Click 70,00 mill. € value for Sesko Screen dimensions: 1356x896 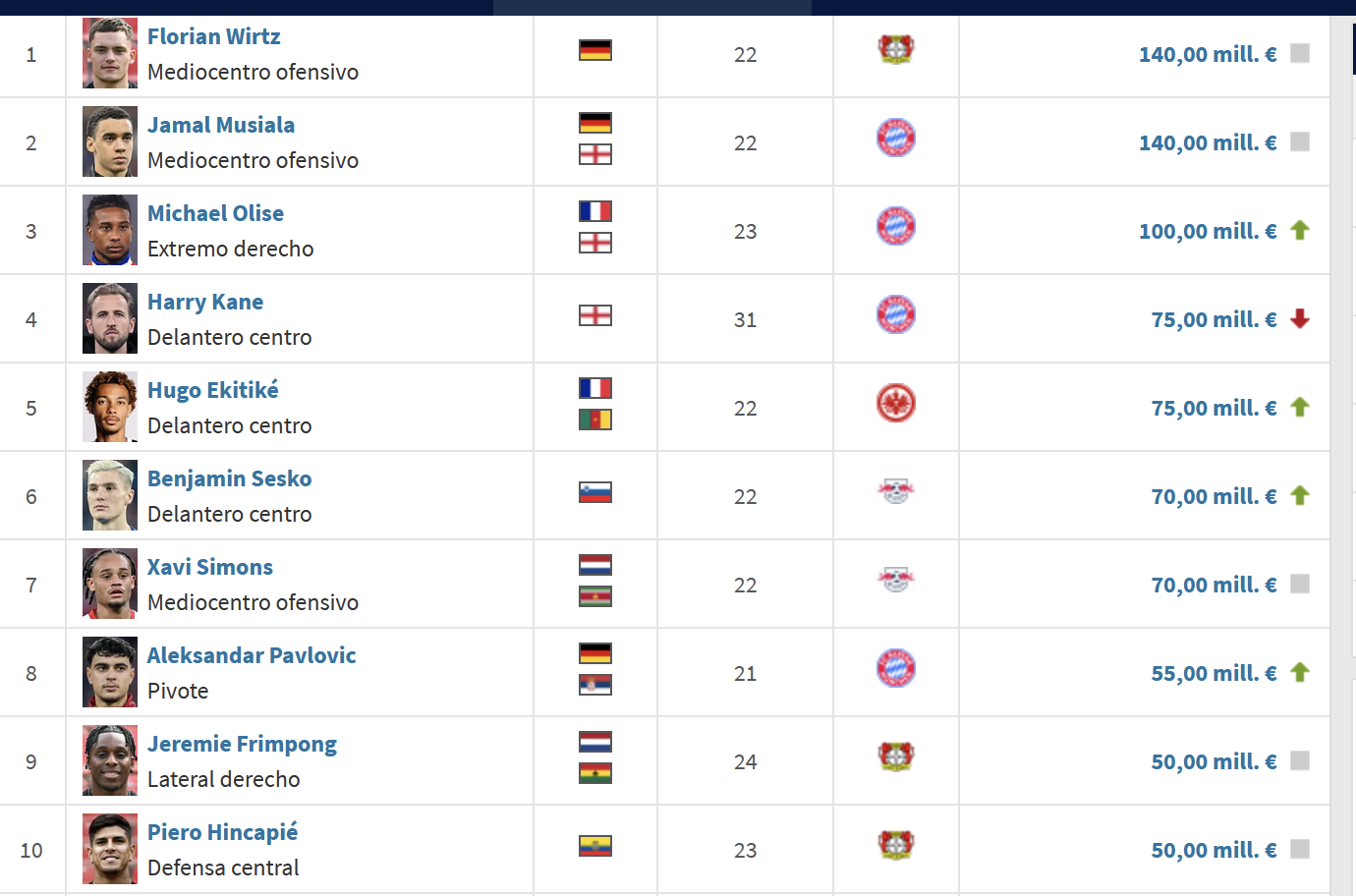[1214, 496]
